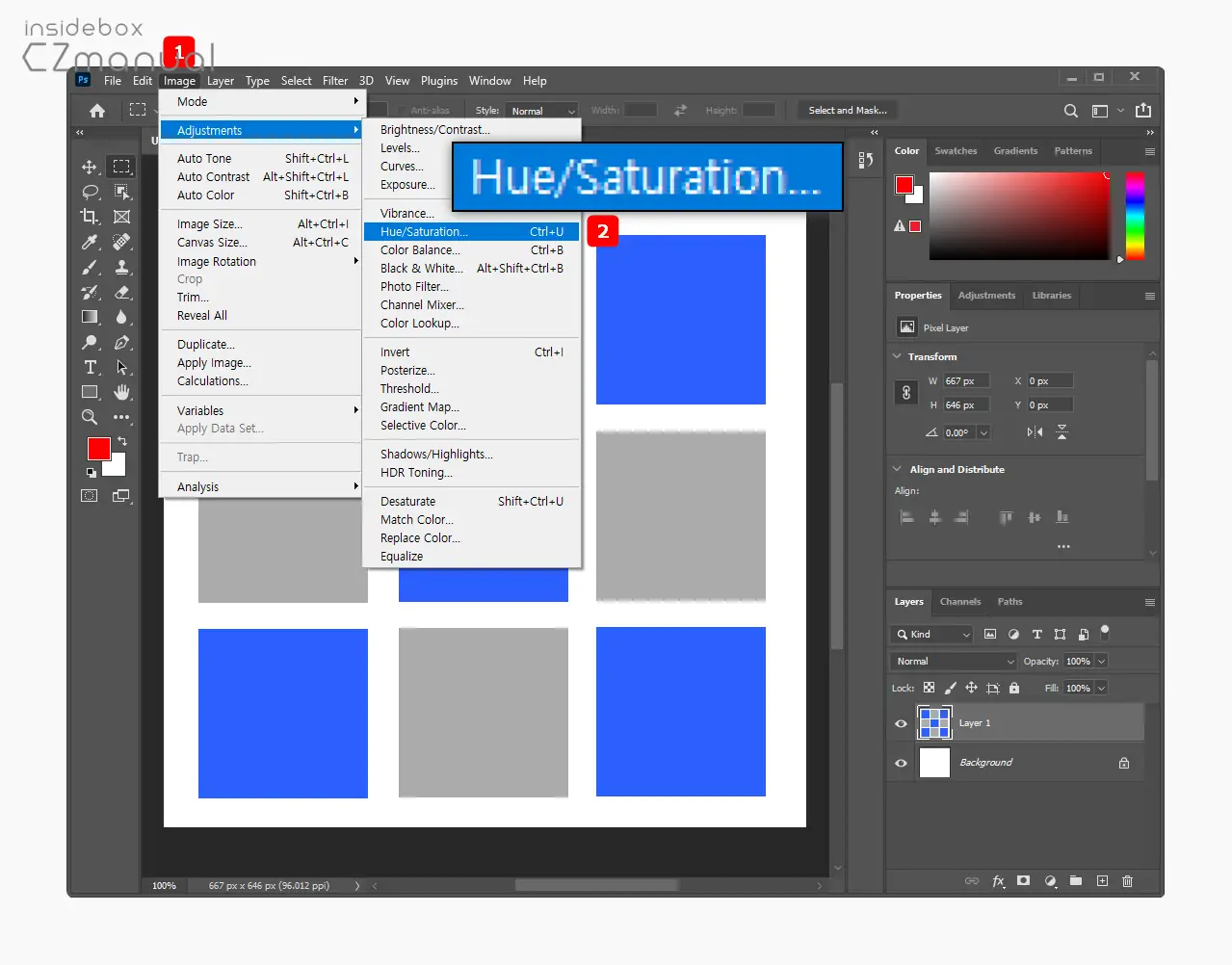The width and height of the screenshot is (1232, 965).
Task: Toggle lock position icon
Action: click(x=971, y=688)
